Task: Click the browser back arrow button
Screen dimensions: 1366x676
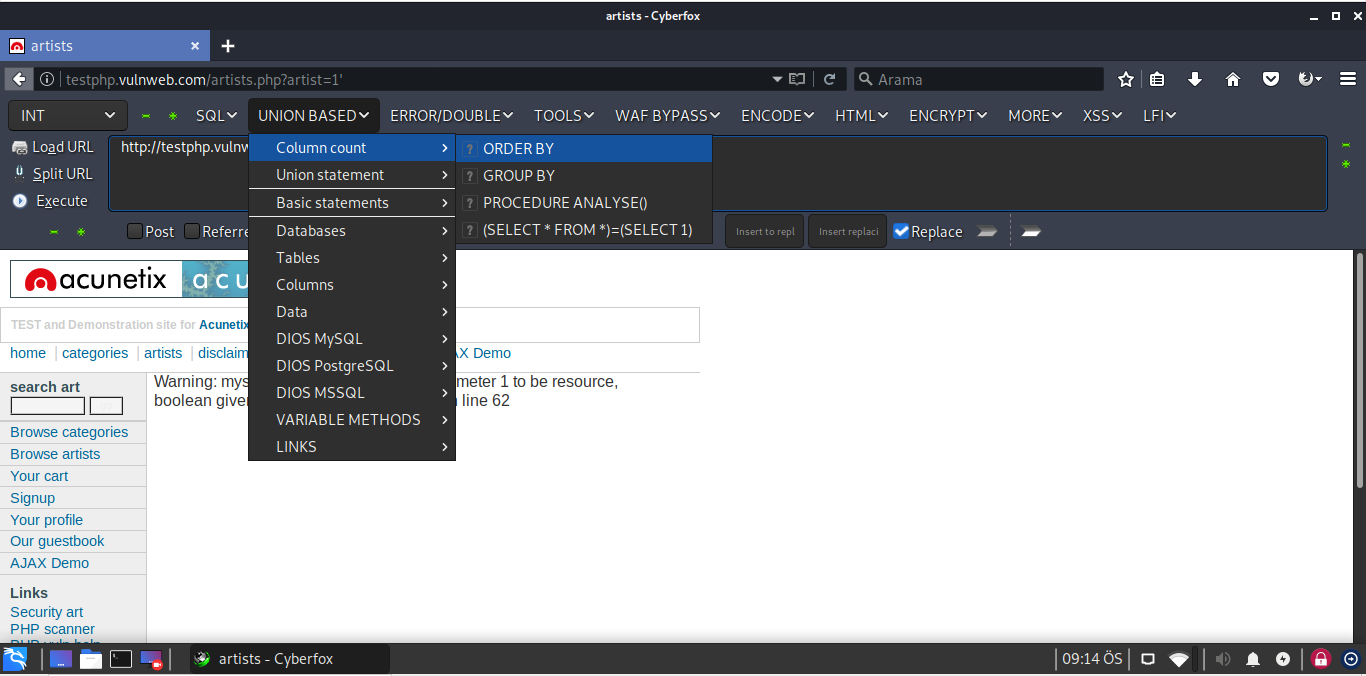Action: [18, 79]
